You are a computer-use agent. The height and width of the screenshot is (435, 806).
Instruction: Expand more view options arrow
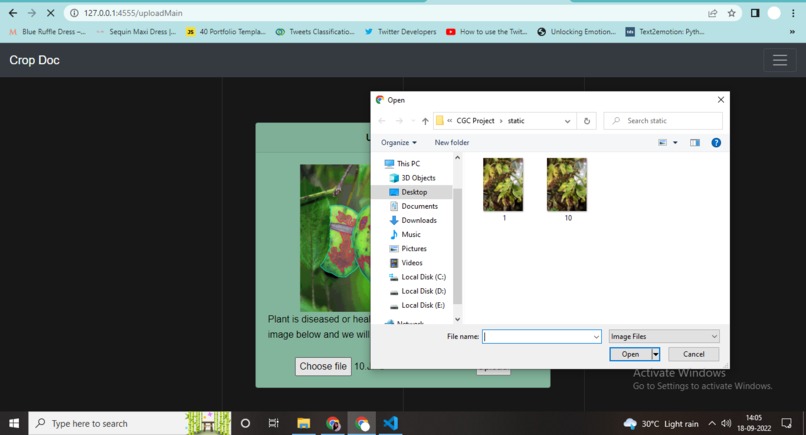coord(675,142)
